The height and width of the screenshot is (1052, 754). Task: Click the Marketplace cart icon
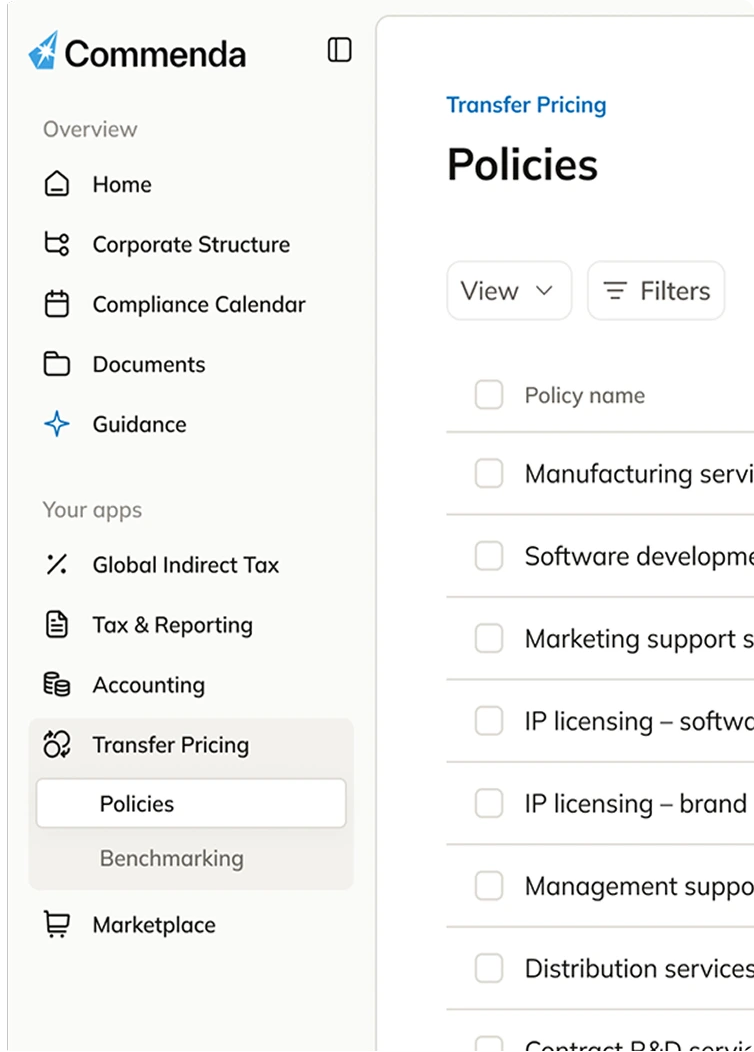pyautogui.click(x=57, y=925)
